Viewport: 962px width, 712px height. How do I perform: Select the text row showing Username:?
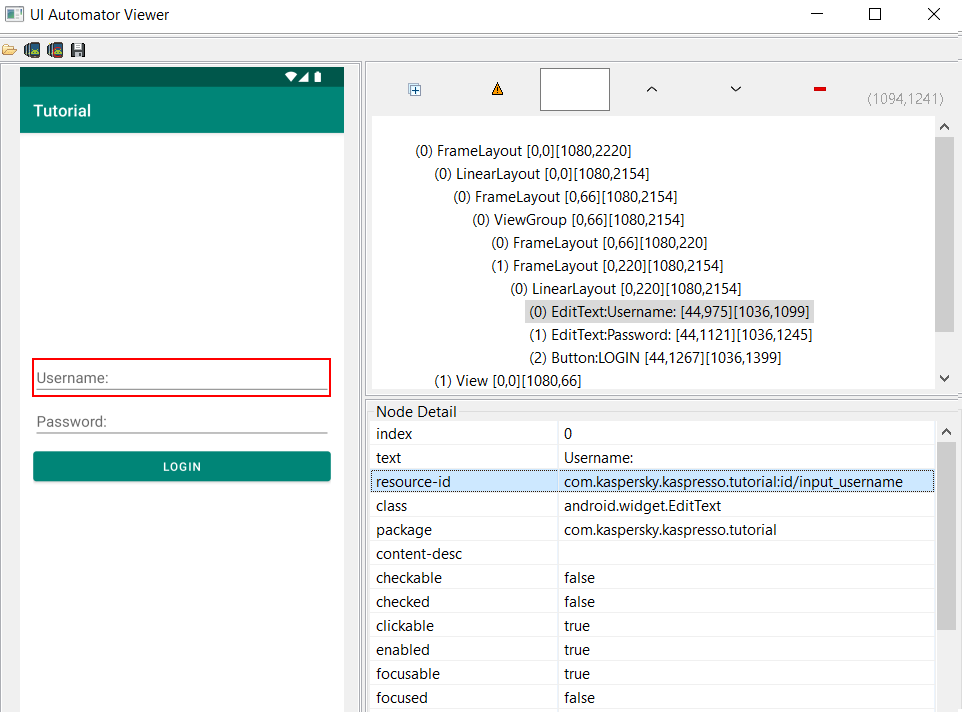[x=653, y=457]
